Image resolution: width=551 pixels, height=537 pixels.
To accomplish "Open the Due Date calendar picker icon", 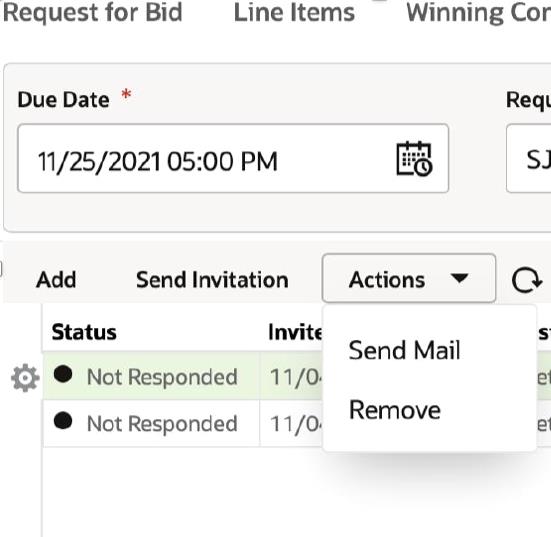I will click(x=414, y=158).
